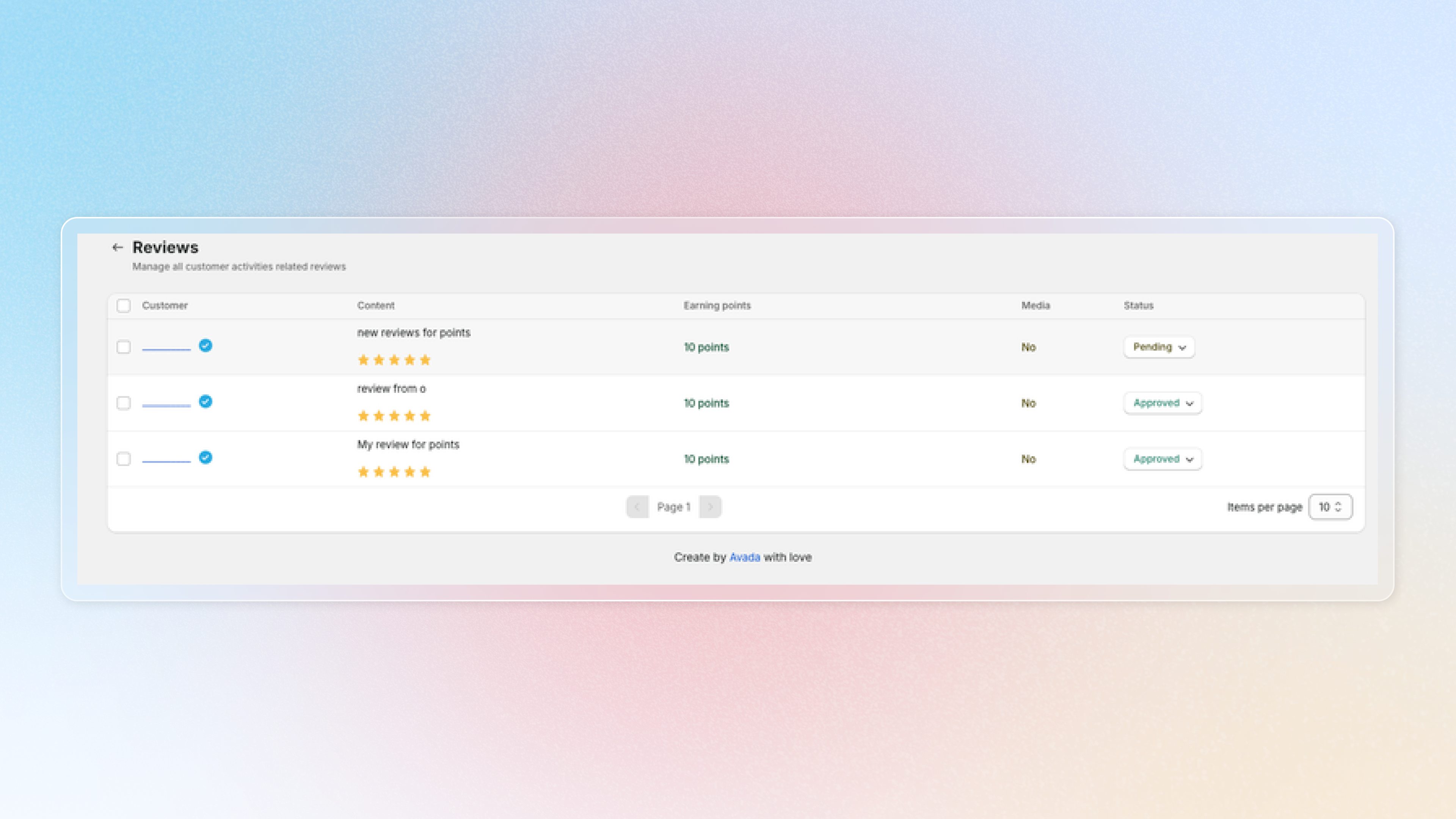Click star rating of 'new reviews for points'
Image resolution: width=1456 pixels, height=819 pixels.
click(x=394, y=360)
